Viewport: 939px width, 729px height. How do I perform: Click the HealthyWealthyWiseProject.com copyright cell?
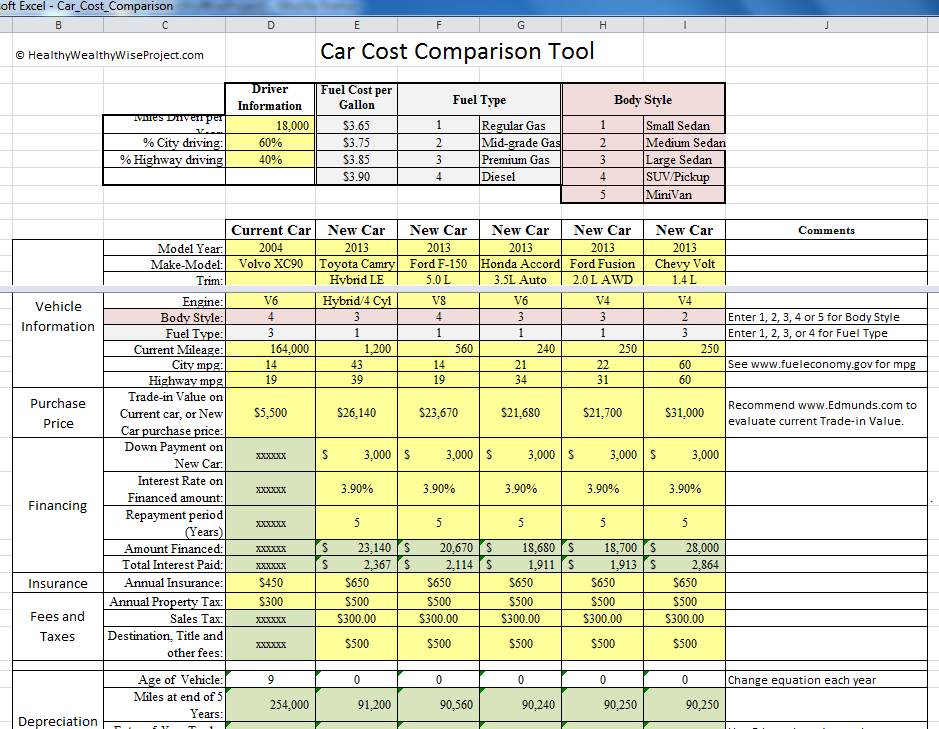point(110,55)
